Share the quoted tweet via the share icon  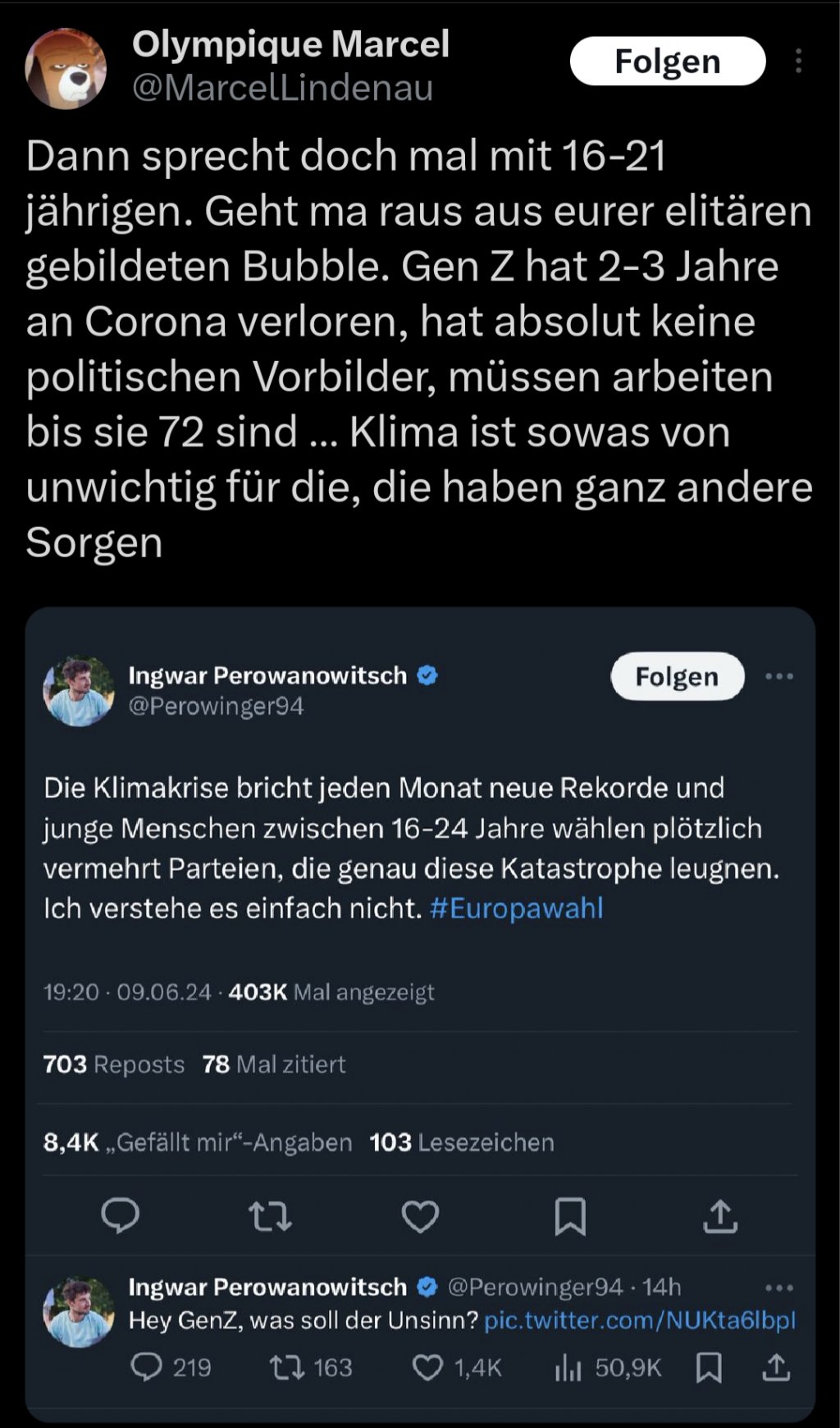tap(720, 1216)
